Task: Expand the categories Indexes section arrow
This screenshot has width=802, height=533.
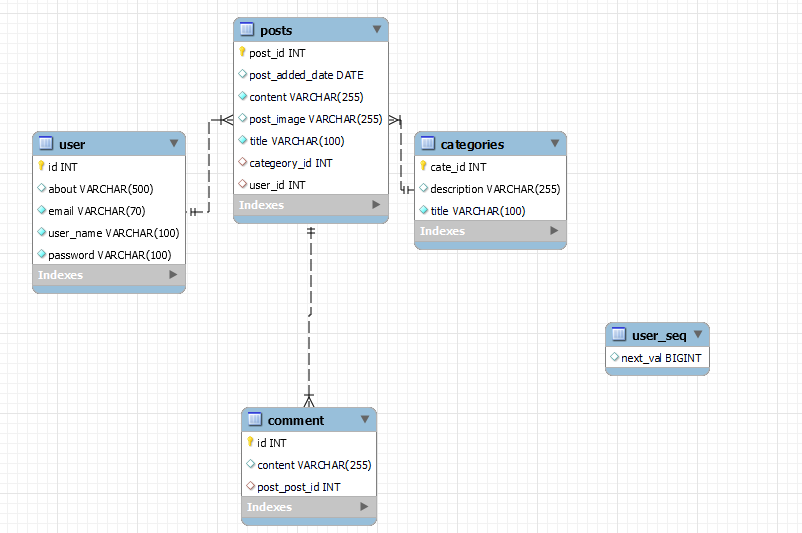Action: point(554,231)
